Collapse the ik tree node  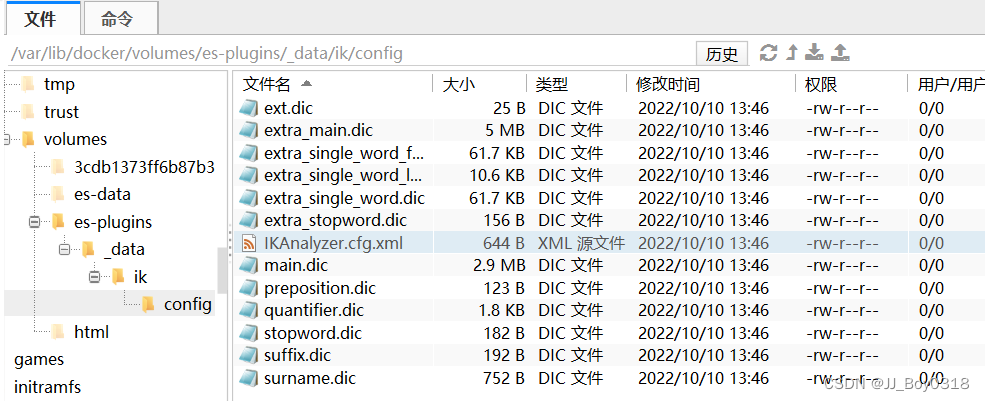[94, 277]
